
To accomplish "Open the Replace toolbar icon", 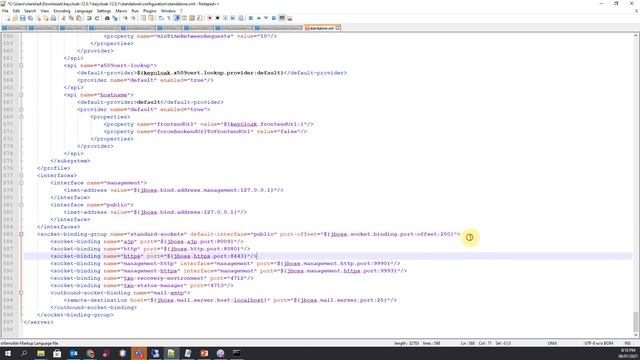I will point(115,18).
